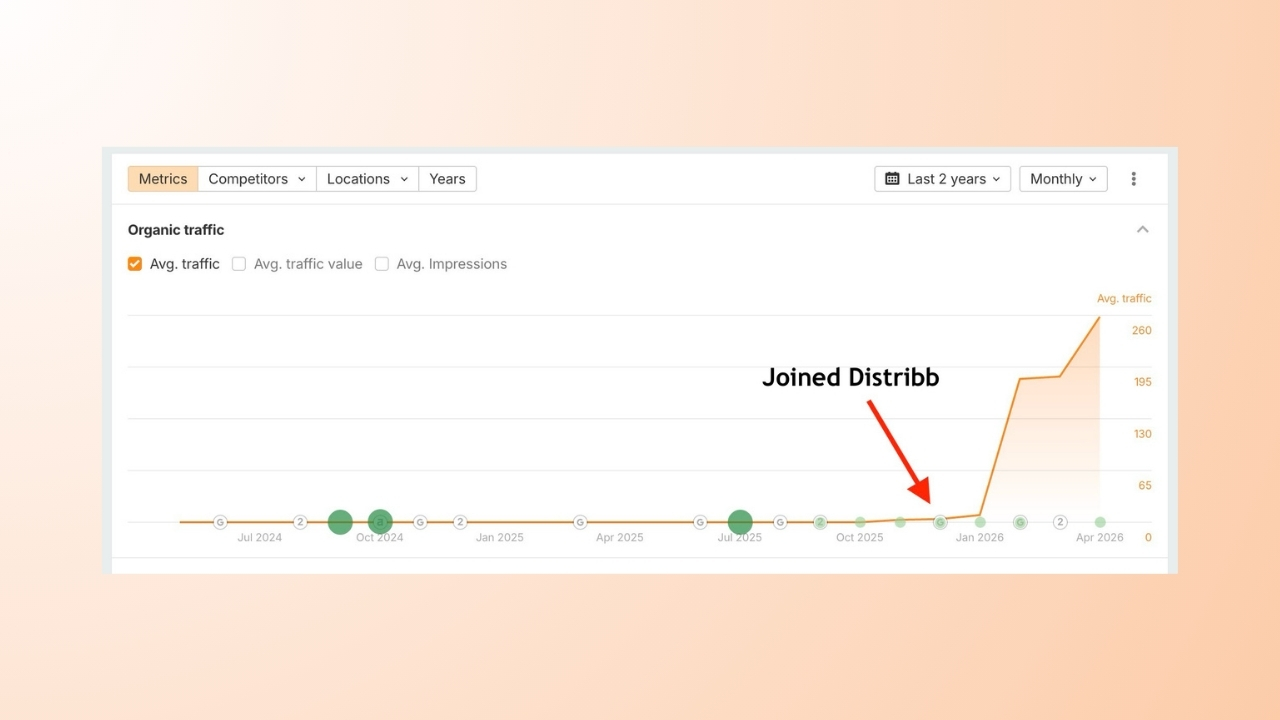Open the Locations dropdown

click(x=368, y=179)
